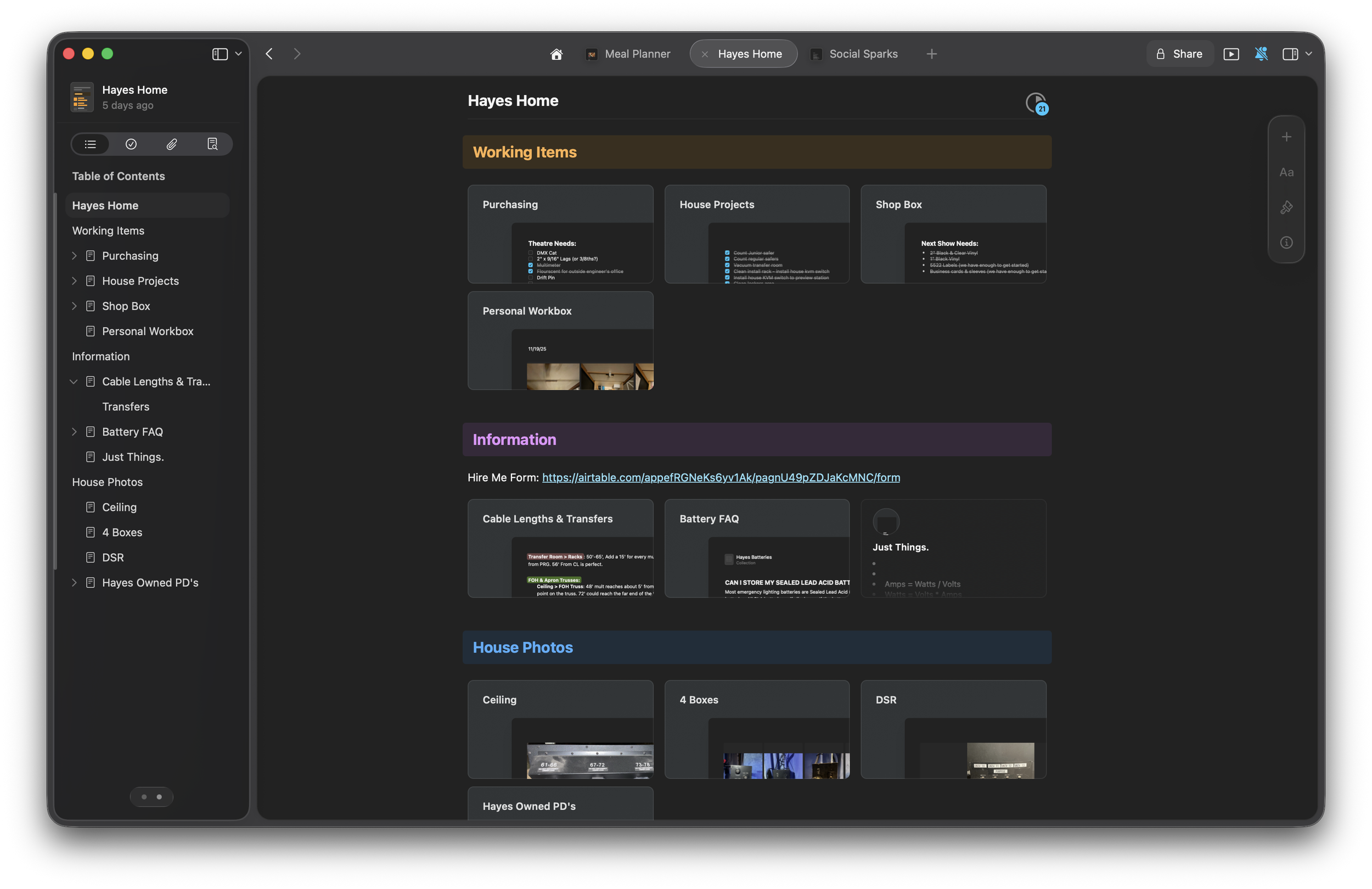This screenshot has width=1372, height=889.
Task: Switch to the attachments paperclip view
Action: (172, 144)
